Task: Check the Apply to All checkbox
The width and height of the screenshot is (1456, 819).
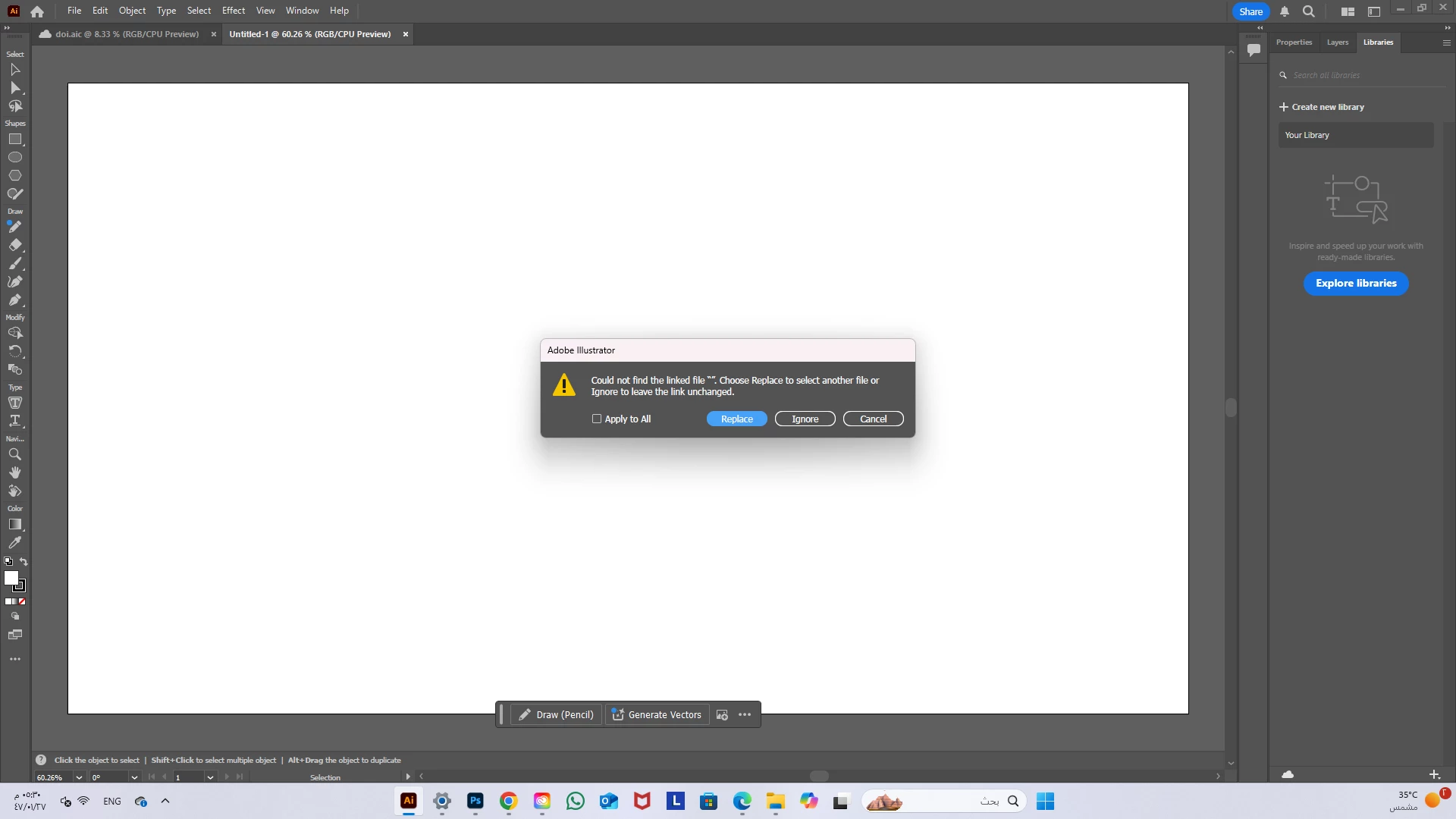Action: pyautogui.click(x=597, y=419)
